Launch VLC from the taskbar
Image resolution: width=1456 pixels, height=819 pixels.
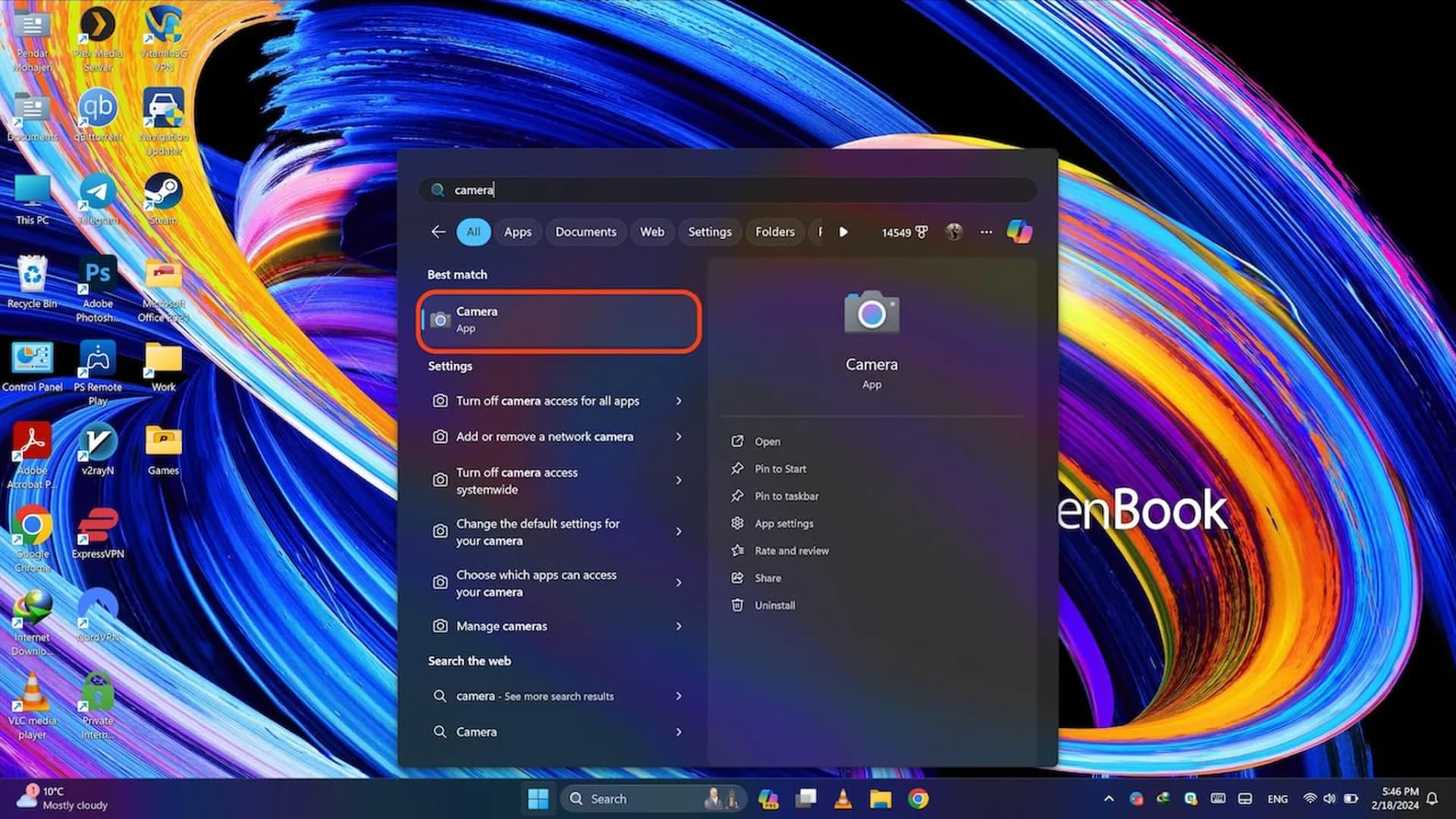click(843, 799)
